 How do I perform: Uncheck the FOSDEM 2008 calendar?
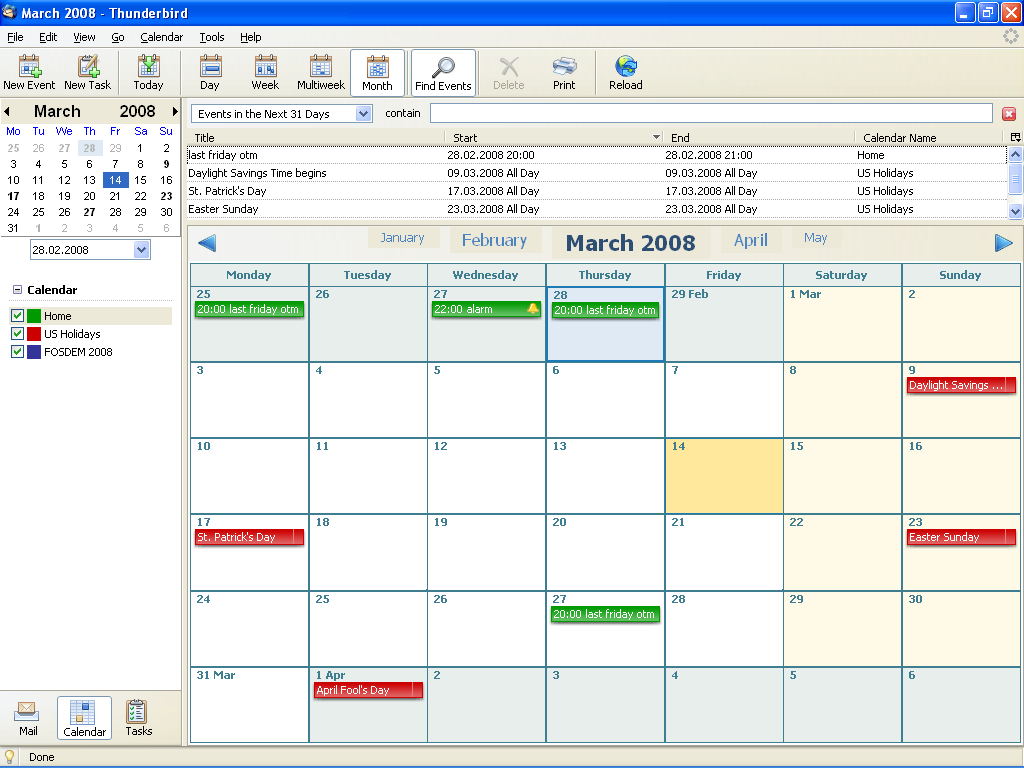pyautogui.click(x=18, y=352)
